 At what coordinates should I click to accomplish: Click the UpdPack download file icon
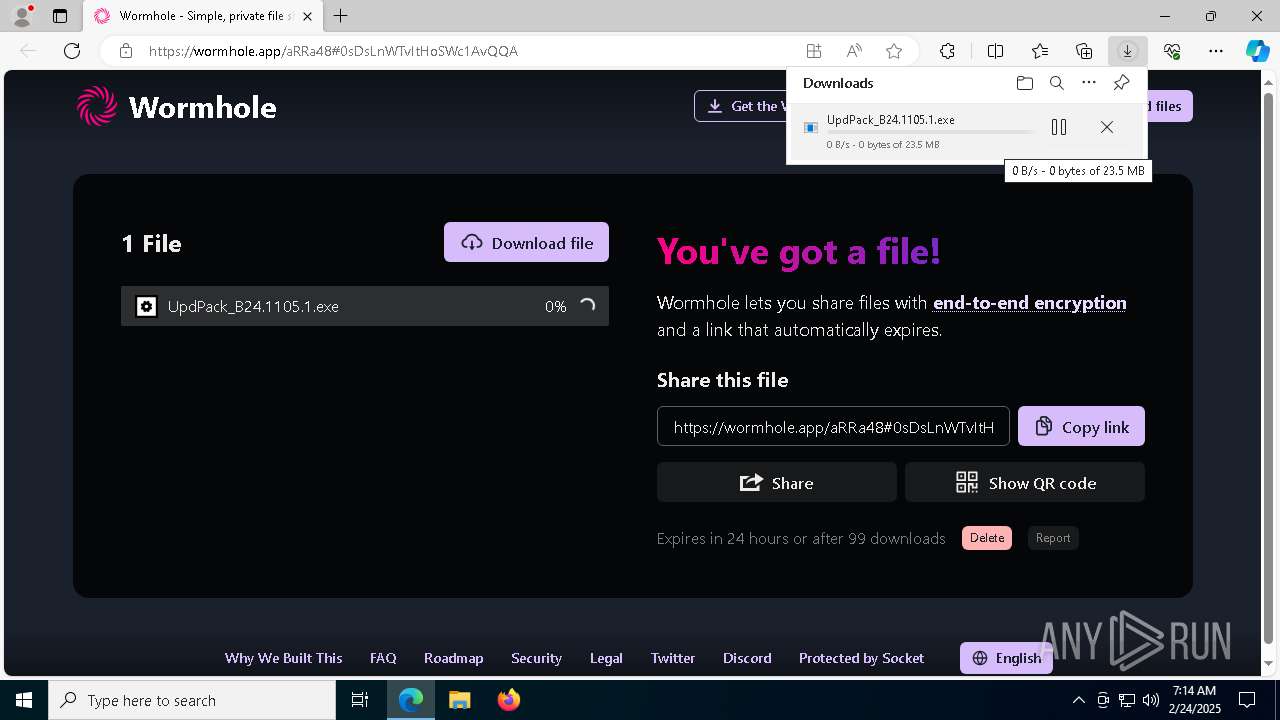[x=811, y=127]
